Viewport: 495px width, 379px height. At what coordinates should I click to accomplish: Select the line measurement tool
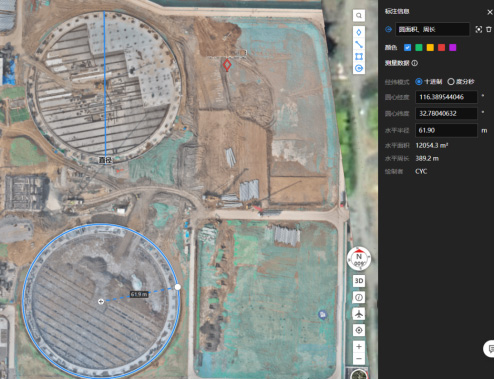tap(359, 44)
